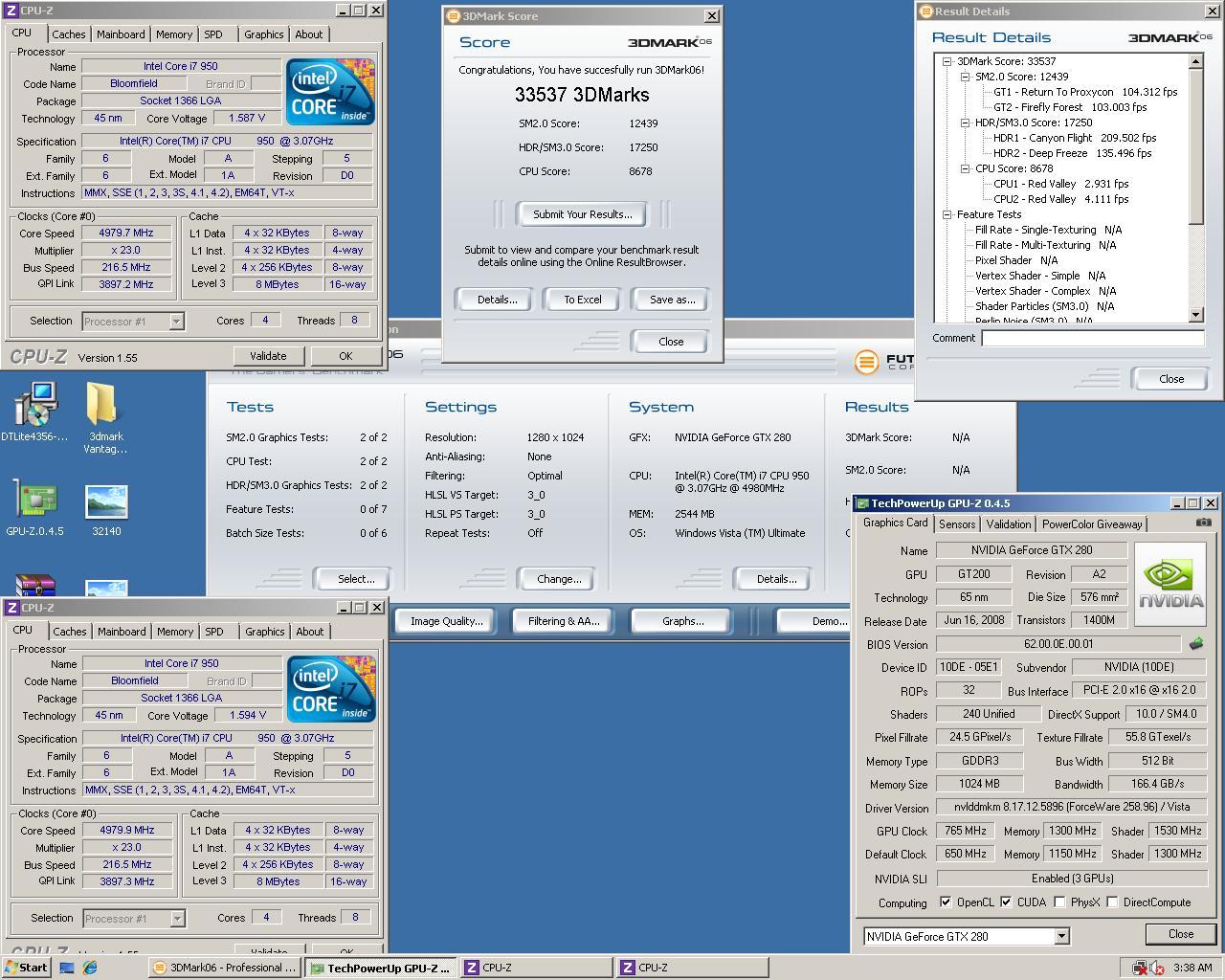Viewport: 1225px width, 980px height.
Task: Collapse the SM2.0 Score: 12439 tree node
Action: click(965, 77)
